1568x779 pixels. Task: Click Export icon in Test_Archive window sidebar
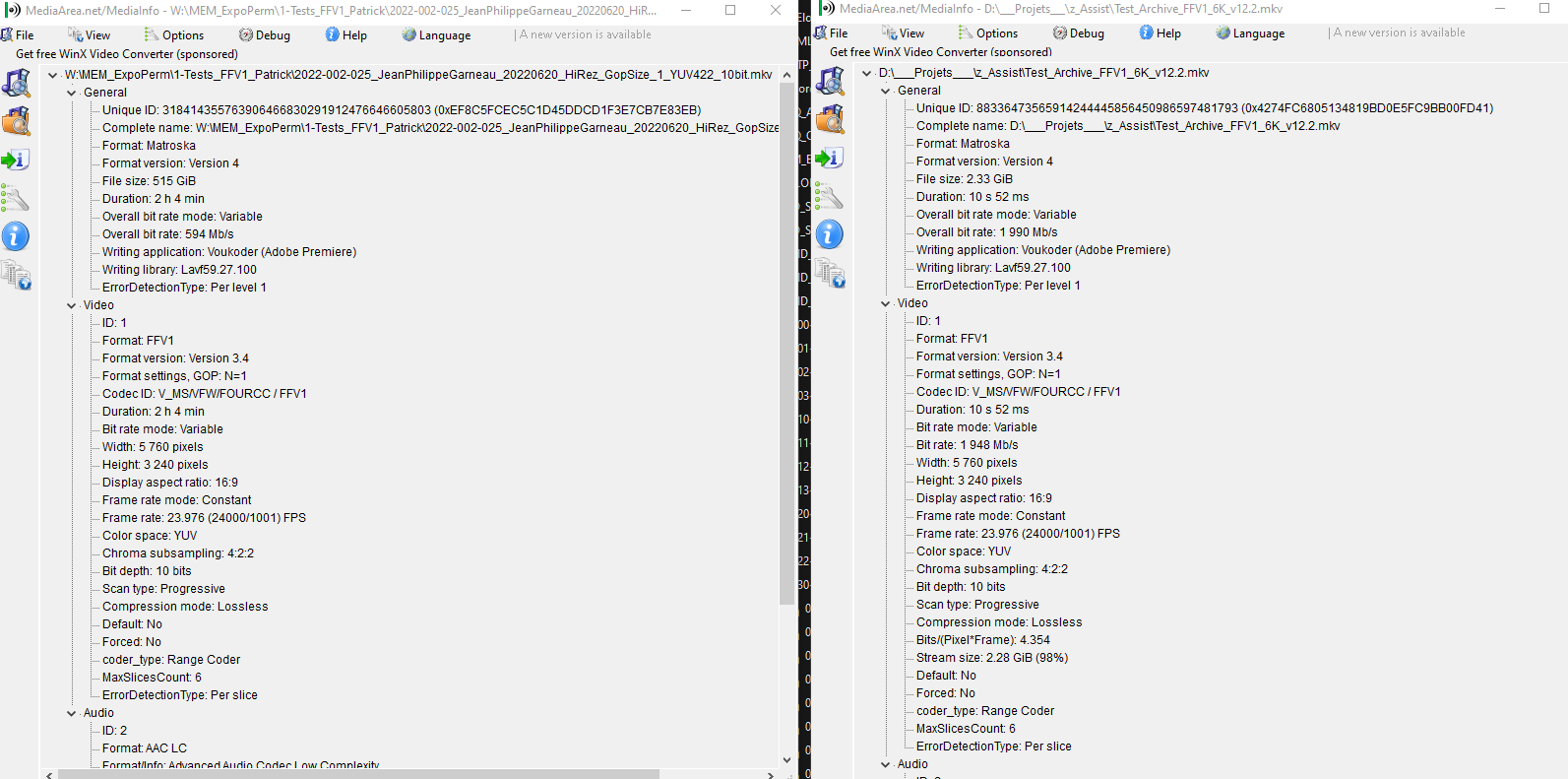[830, 158]
